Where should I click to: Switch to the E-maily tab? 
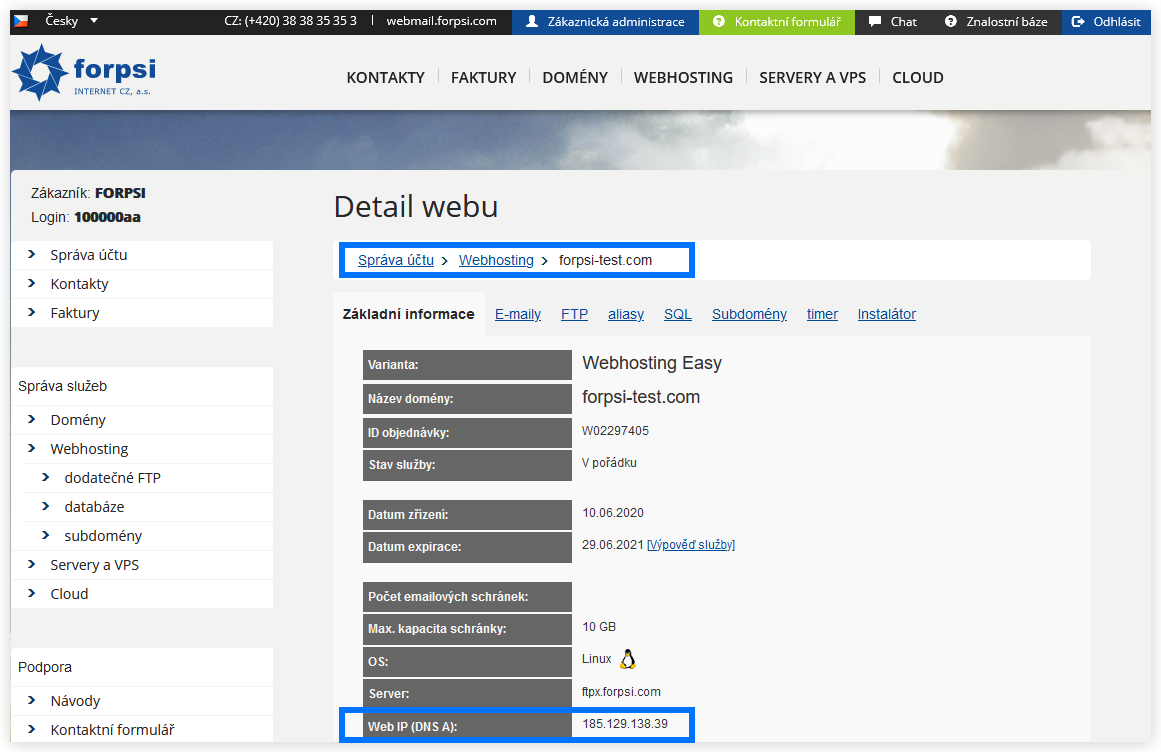point(518,314)
